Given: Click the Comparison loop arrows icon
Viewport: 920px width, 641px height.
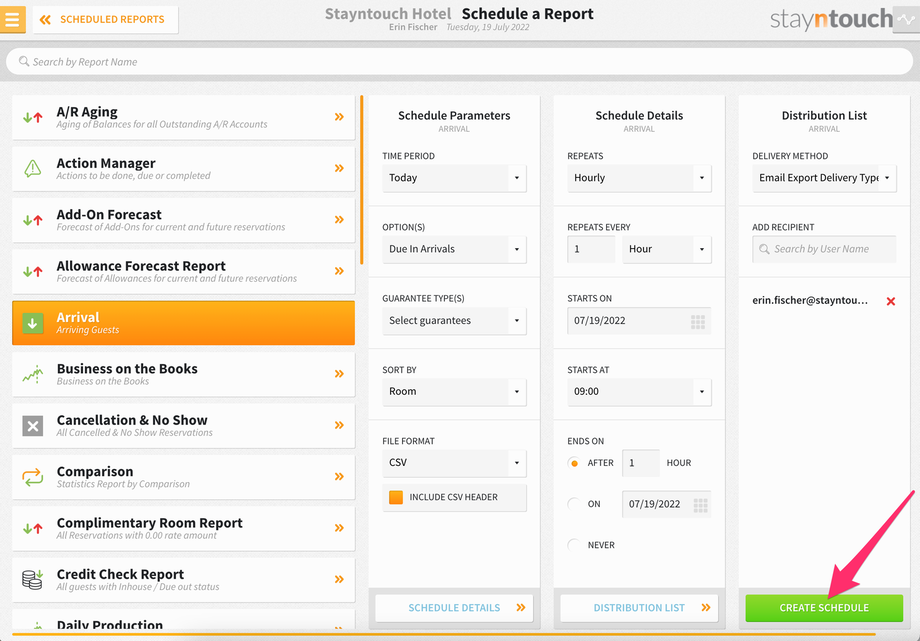Looking at the screenshot, I should click(x=33, y=477).
